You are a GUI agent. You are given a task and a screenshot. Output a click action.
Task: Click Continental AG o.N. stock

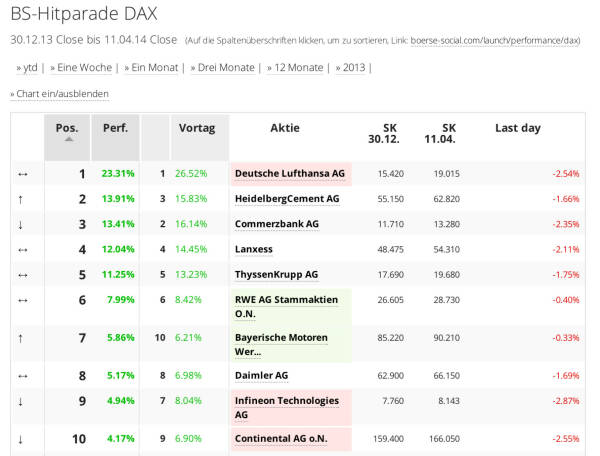(282, 439)
